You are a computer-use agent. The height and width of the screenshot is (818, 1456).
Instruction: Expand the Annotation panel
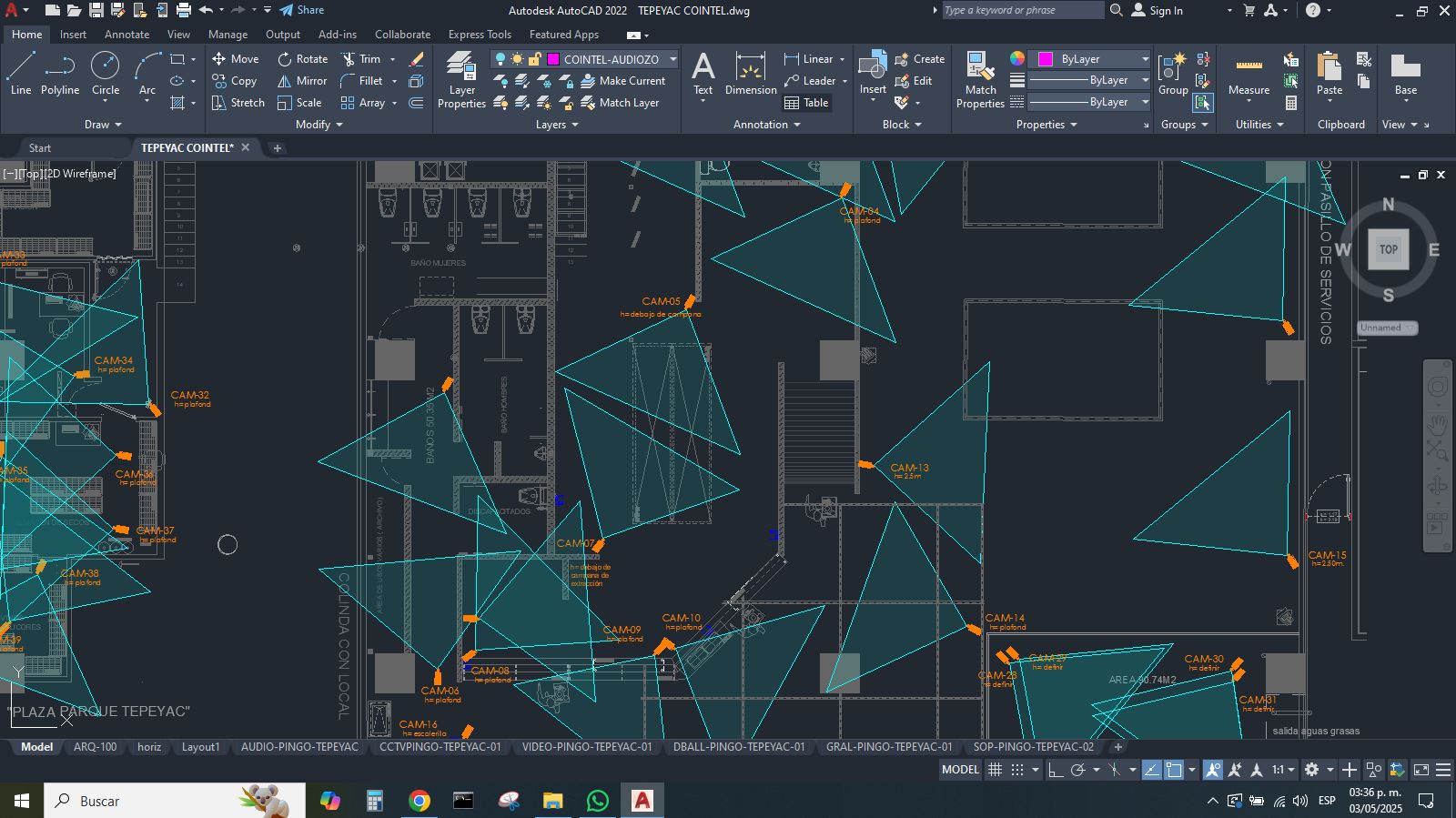point(766,125)
